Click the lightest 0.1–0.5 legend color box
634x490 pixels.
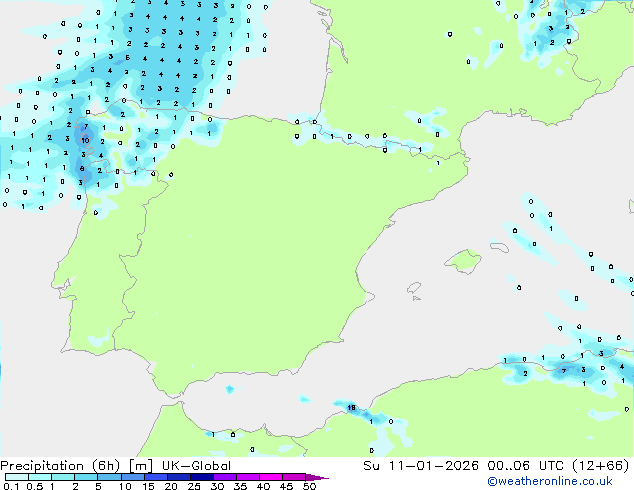pyautogui.click(x=17, y=477)
